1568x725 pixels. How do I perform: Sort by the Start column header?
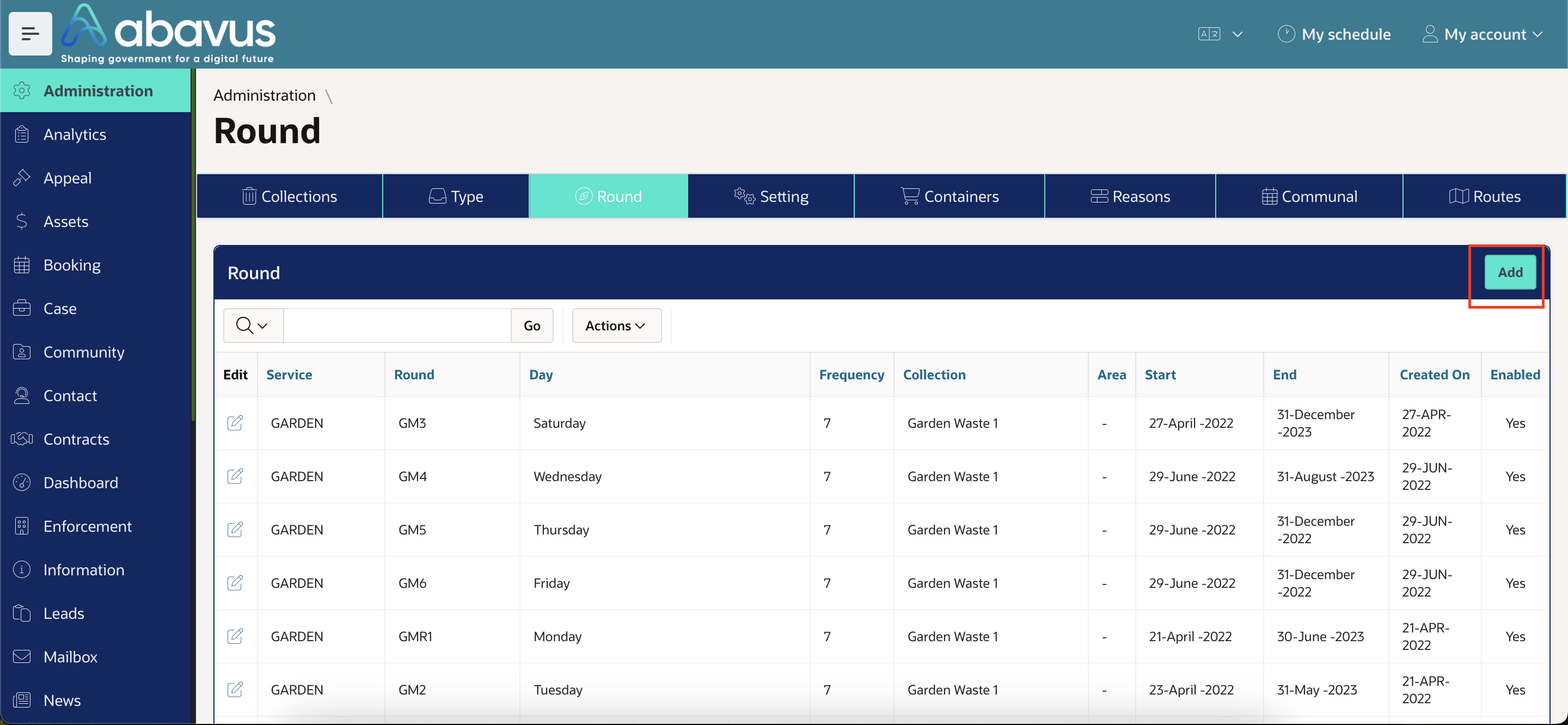pyautogui.click(x=1160, y=374)
